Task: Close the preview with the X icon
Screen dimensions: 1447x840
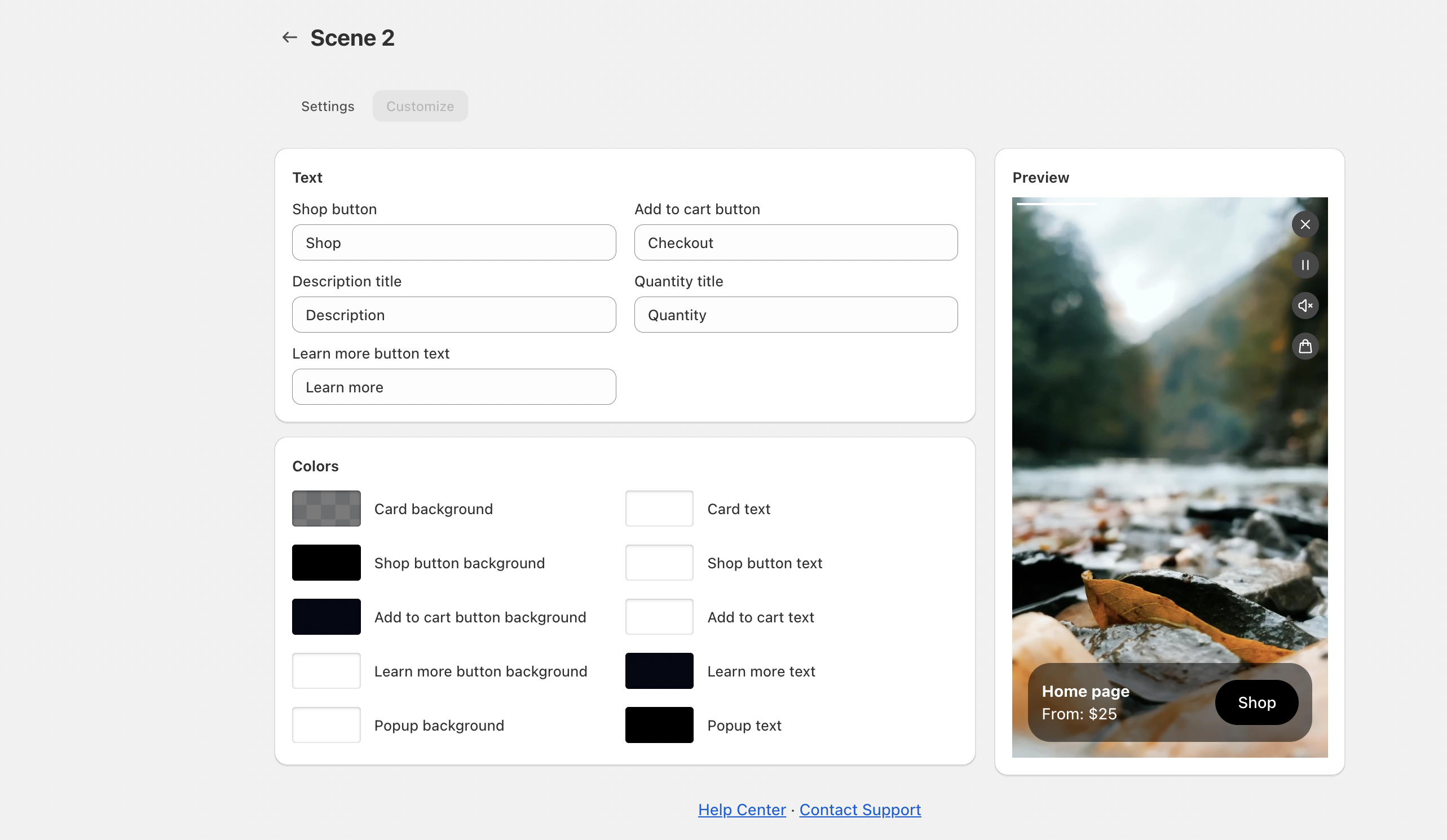Action: point(1304,224)
